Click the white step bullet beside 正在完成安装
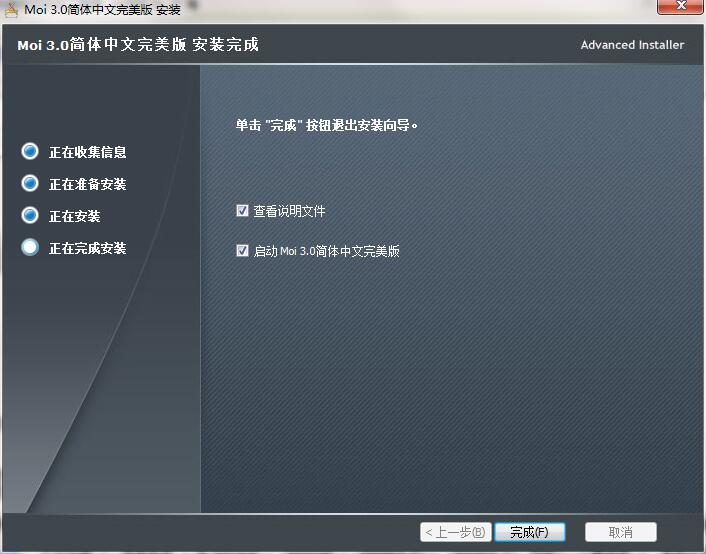Screen dimensions: 706x554 [30, 247]
